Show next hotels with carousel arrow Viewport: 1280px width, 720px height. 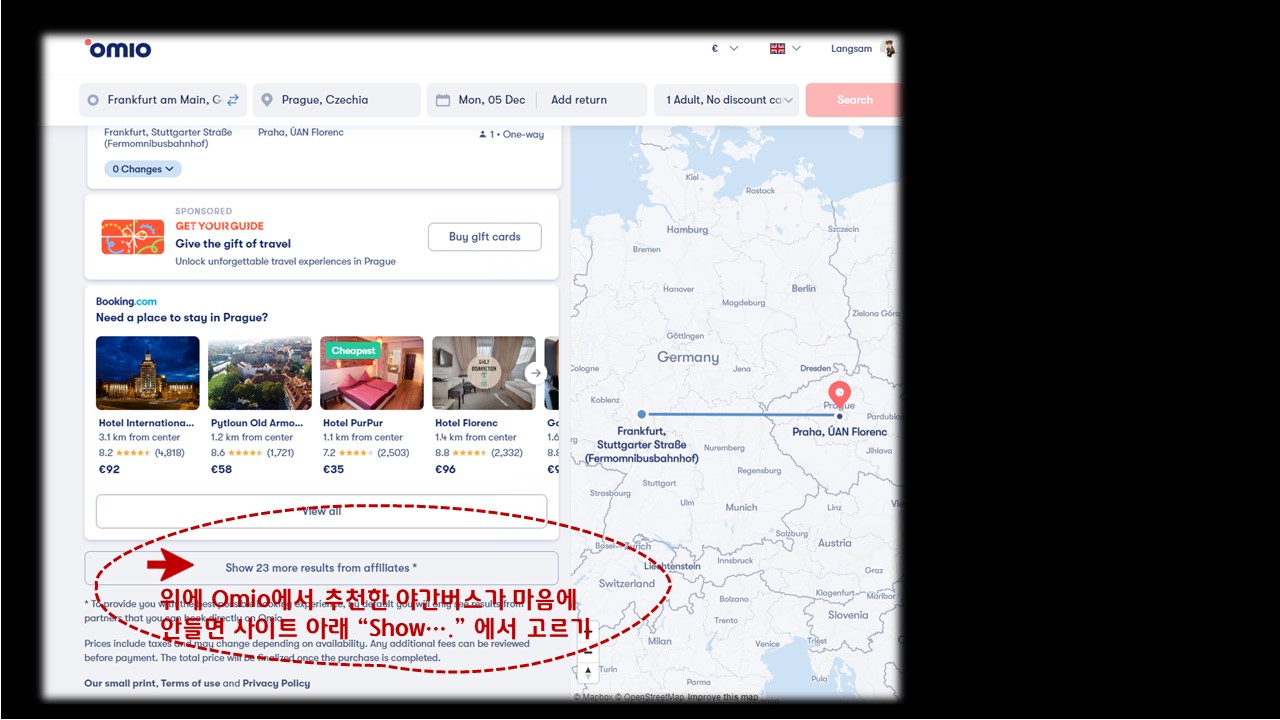pyautogui.click(x=536, y=373)
